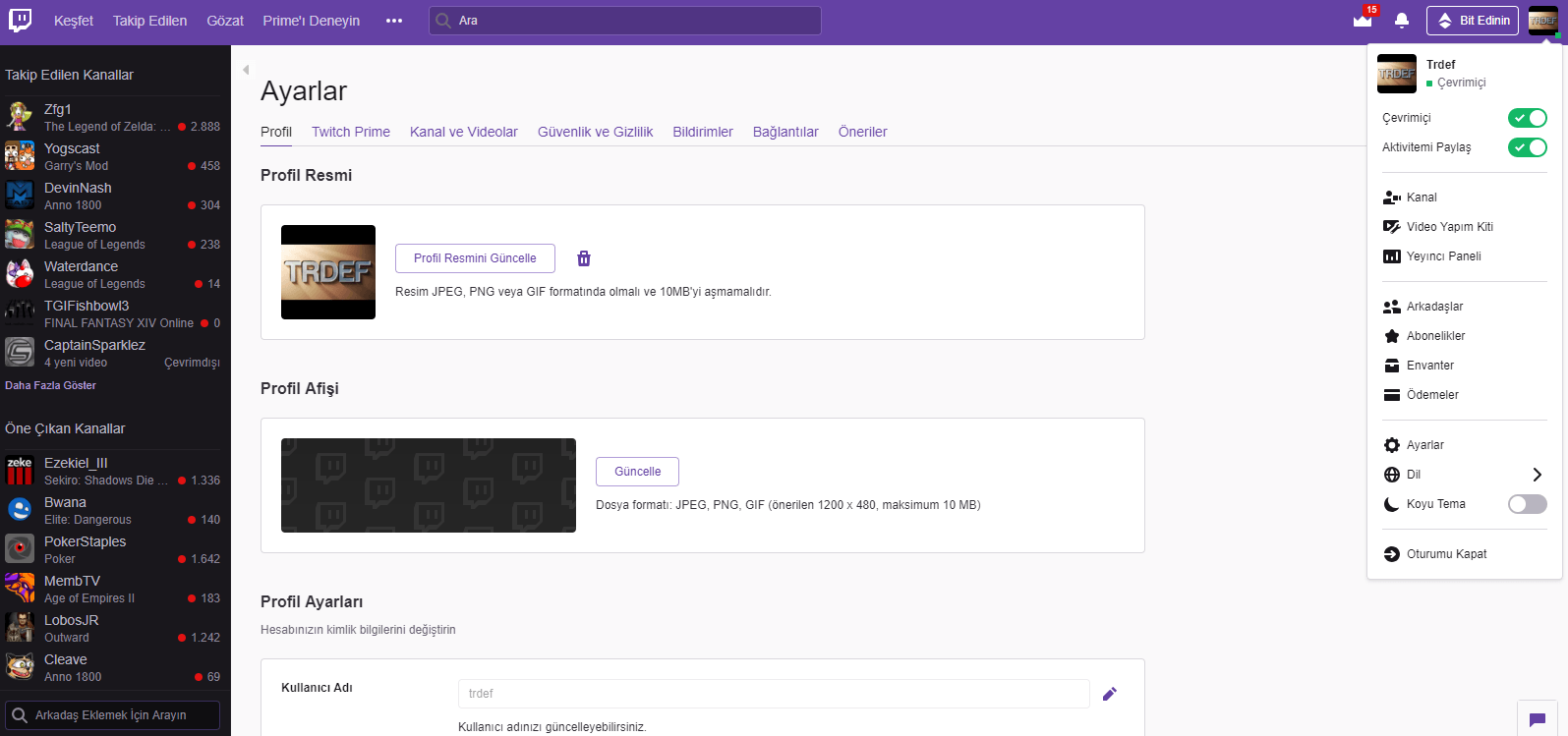Click the Profil Resmini Güncelle button
The image size is (1568, 736).
475,258
